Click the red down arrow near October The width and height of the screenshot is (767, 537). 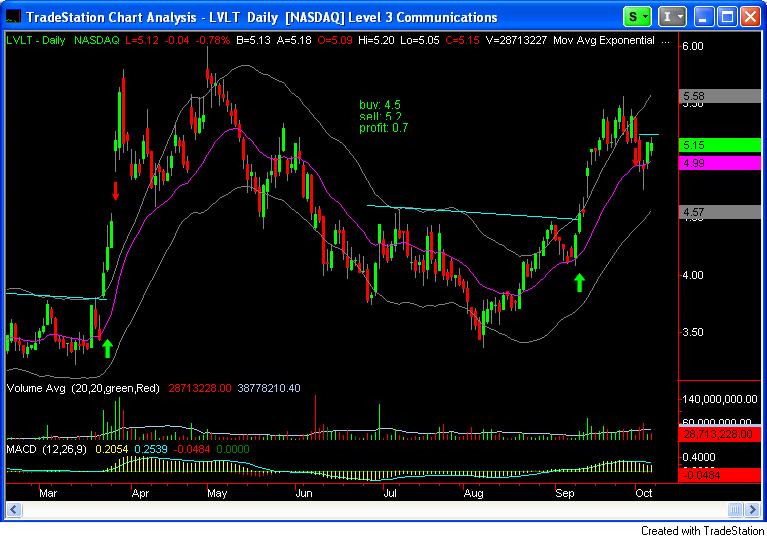pyautogui.click(x=635, y=157)
